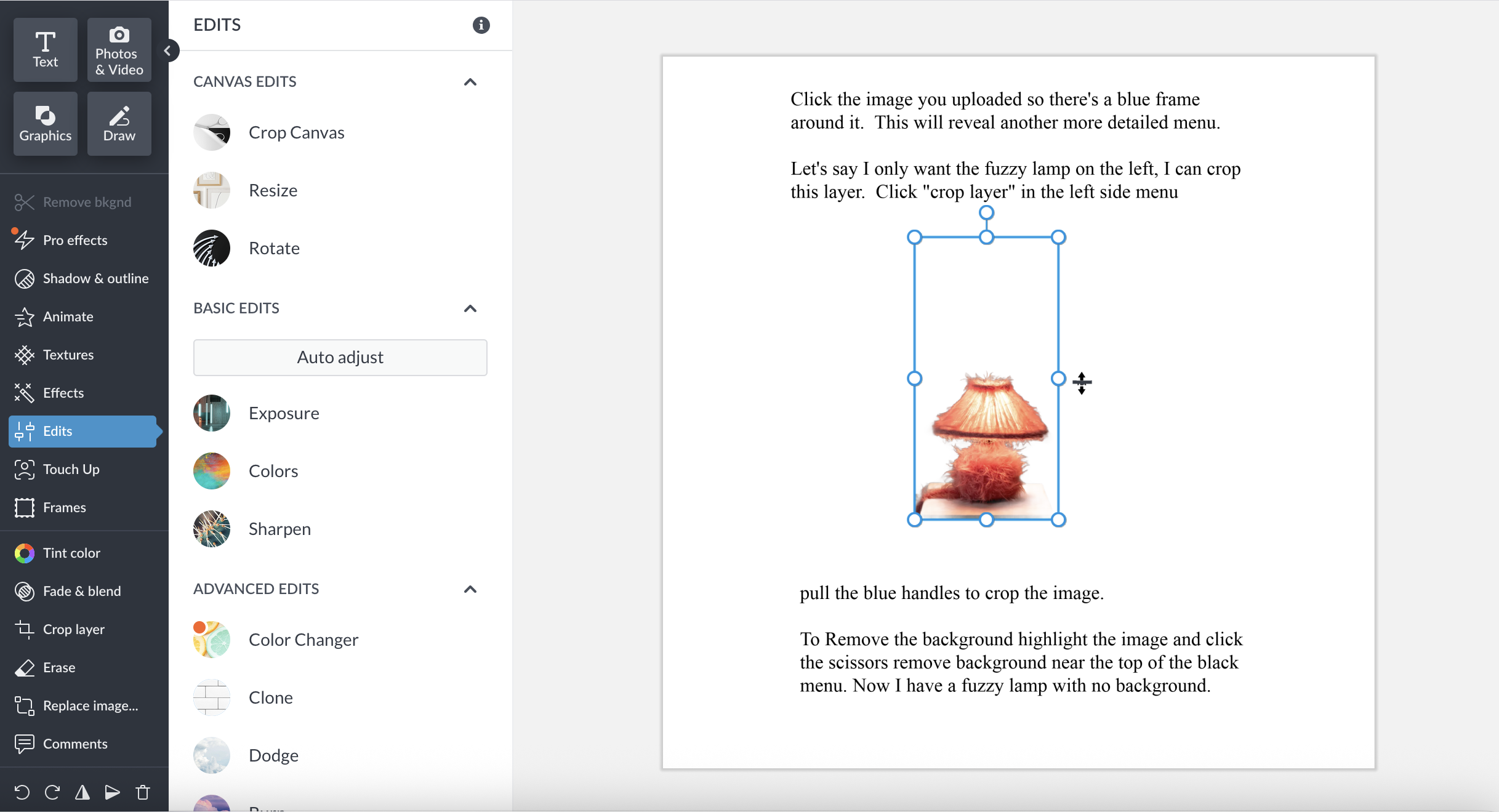1499x812 pixels.
Task: Click the Colors edit thumbnail
Action: (212, 471)
